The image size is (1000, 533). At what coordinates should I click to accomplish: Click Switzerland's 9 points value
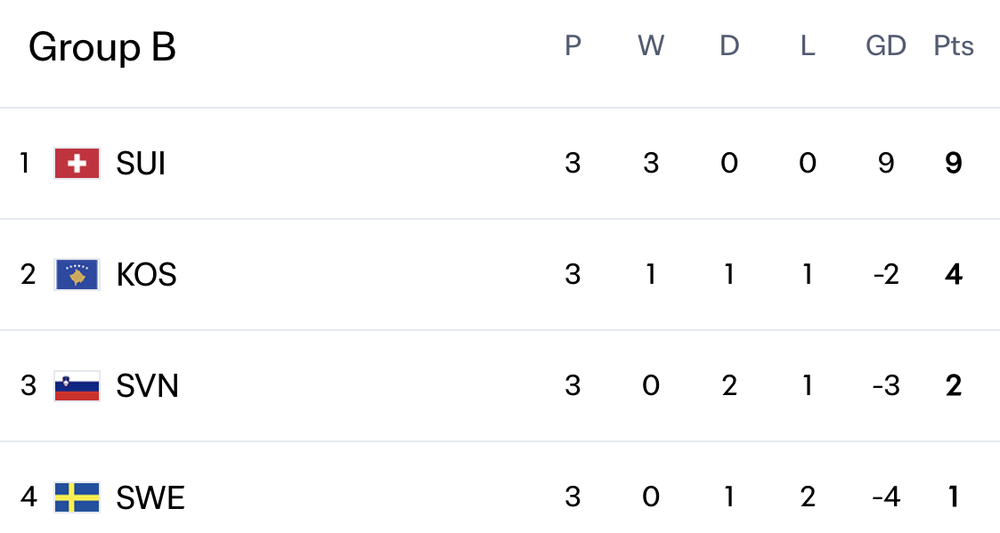(953, 163)
